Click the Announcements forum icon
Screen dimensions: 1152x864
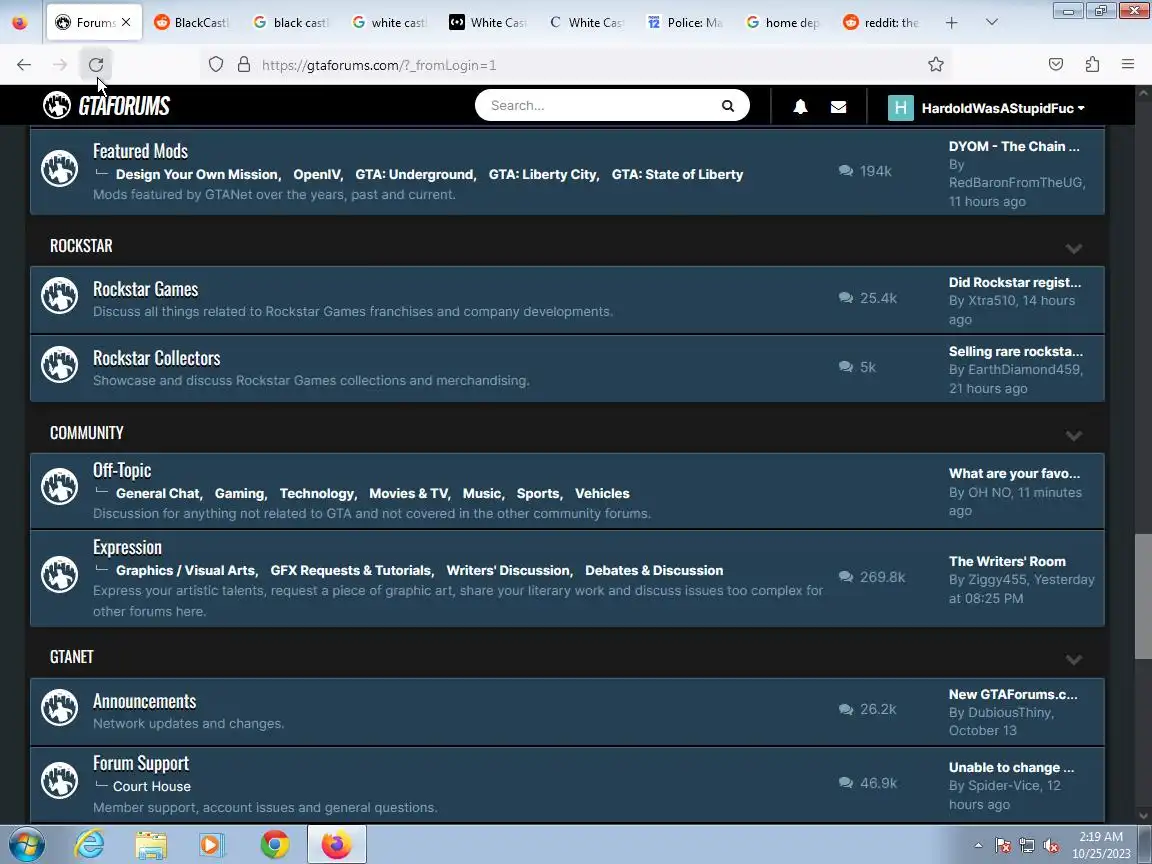click(60, 708)
